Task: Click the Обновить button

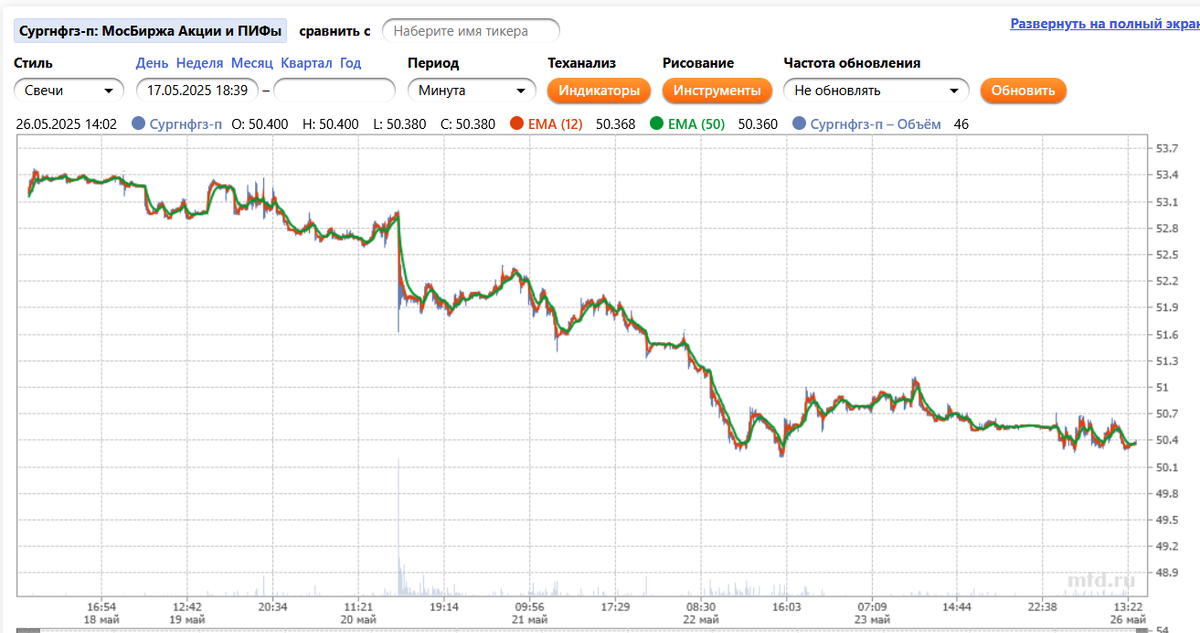Action: 1023,90
